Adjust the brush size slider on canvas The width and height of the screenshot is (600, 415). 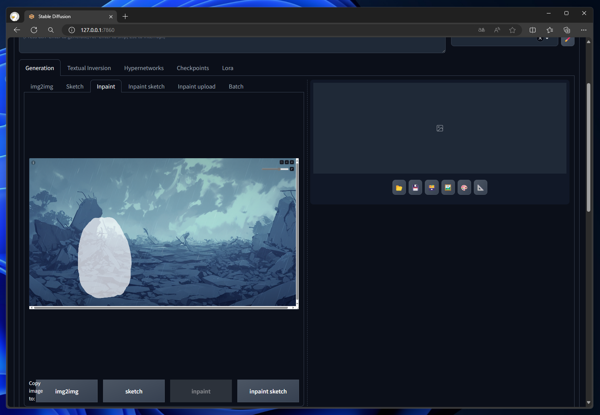[x=275, y=169]
